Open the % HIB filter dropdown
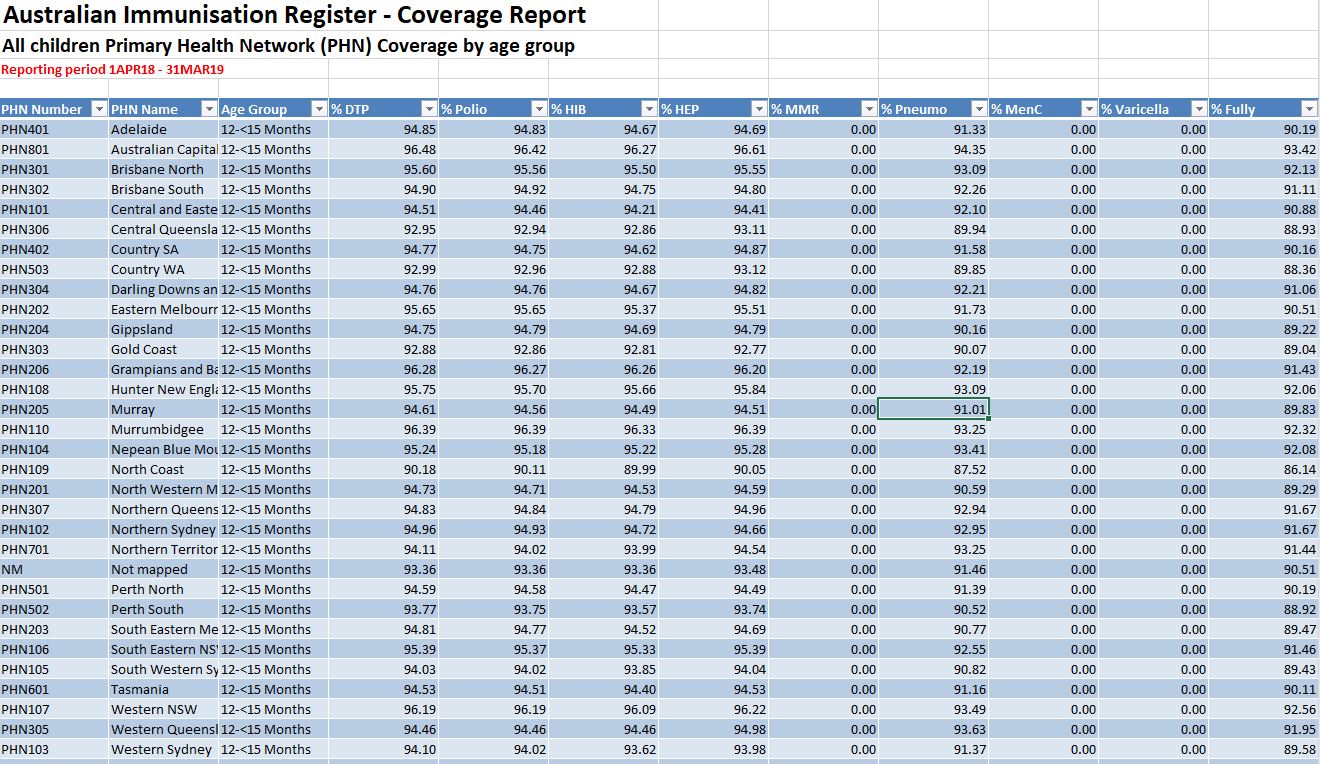1320x764 pixels. (x=648, y=109)
